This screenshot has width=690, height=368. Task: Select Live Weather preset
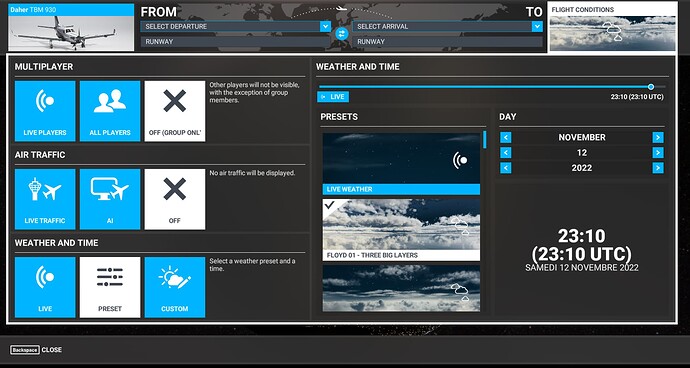tap(401, 164)
